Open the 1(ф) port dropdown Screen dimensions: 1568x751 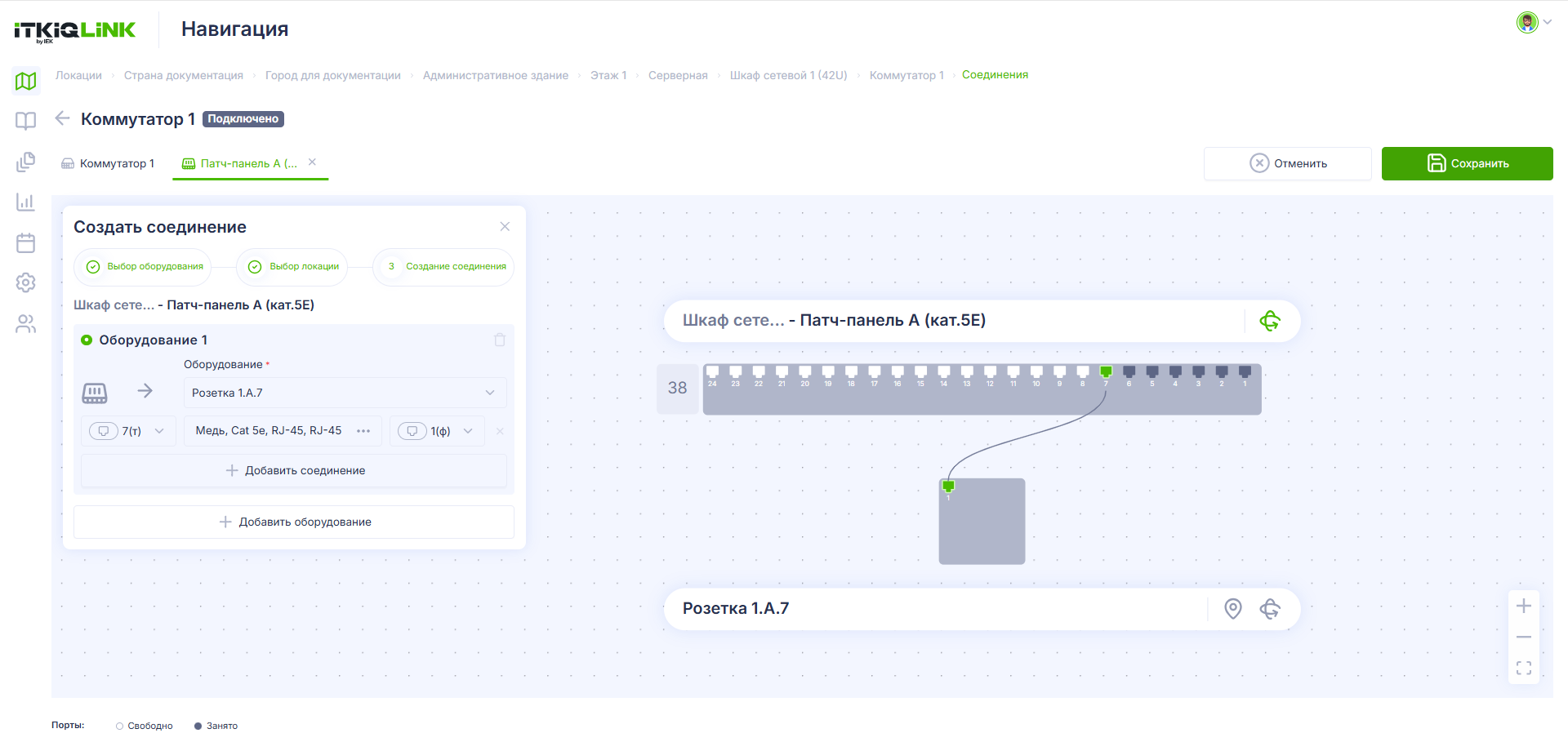(x=437, y=431)
